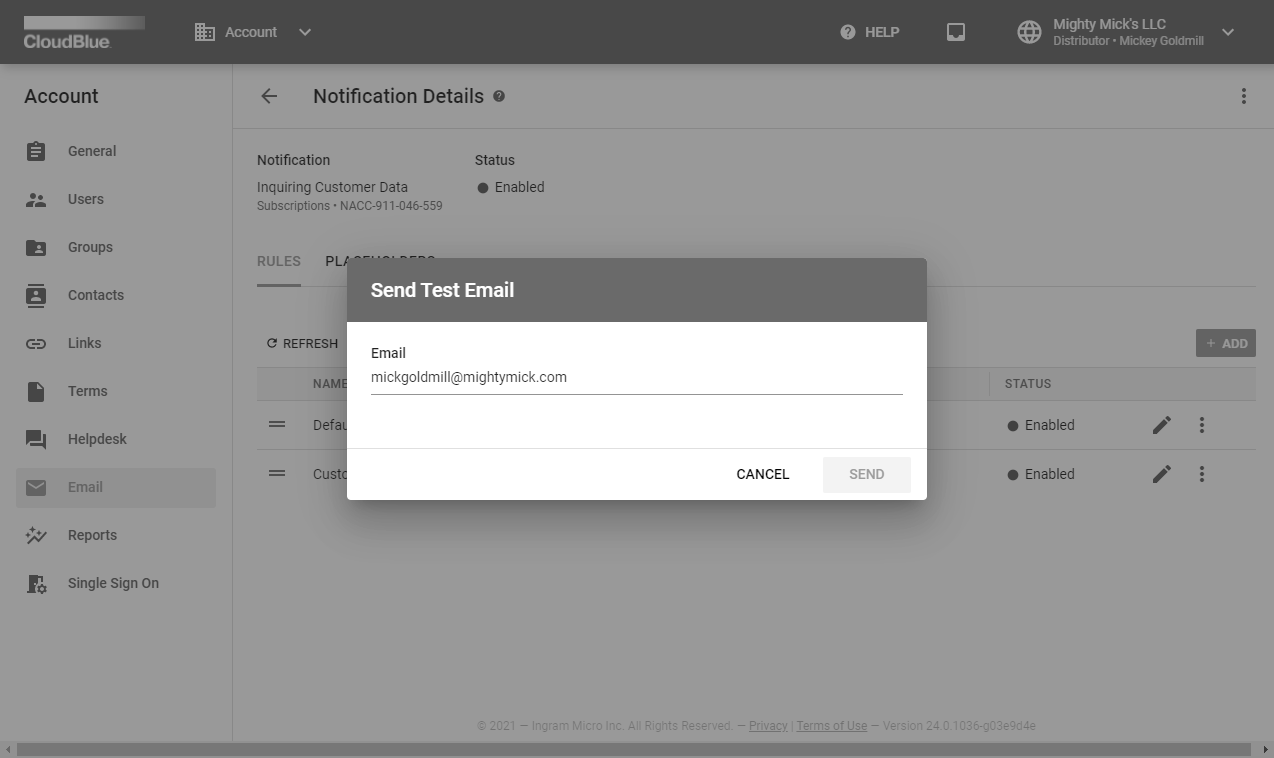Viewport: 1274px width, 758px height.
Task: Open the Notification Details overflow menu
Action: point(1244,96)
